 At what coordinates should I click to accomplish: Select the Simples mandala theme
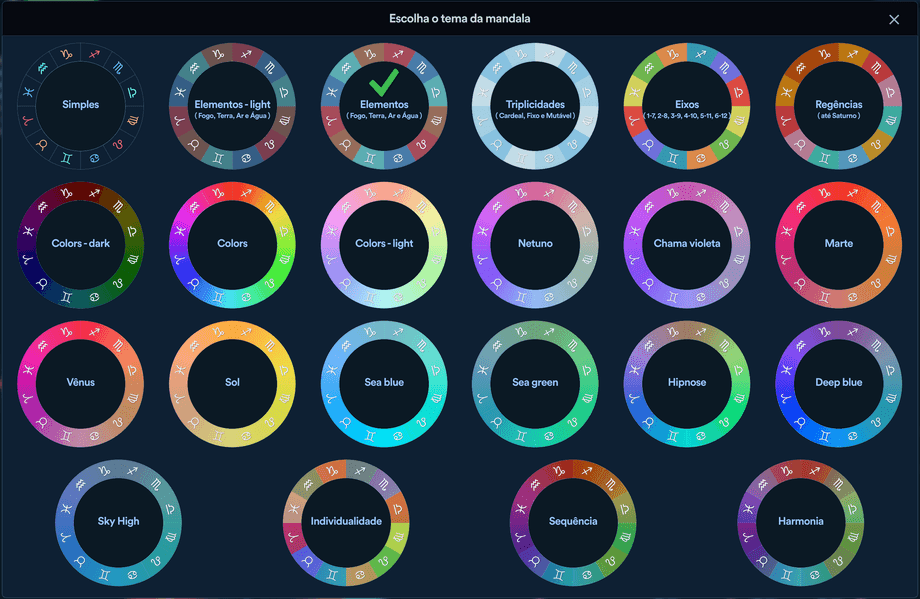coord(80,106)
